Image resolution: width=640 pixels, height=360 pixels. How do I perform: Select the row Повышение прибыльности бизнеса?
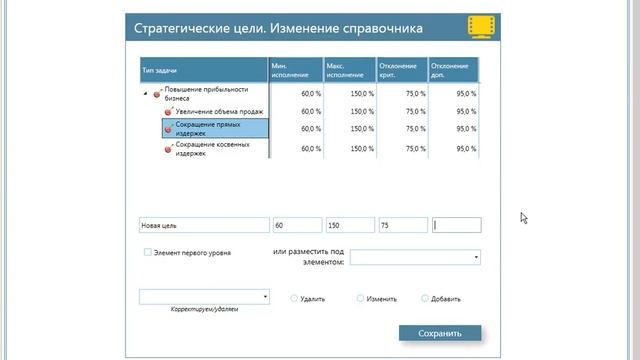(206, 94)
